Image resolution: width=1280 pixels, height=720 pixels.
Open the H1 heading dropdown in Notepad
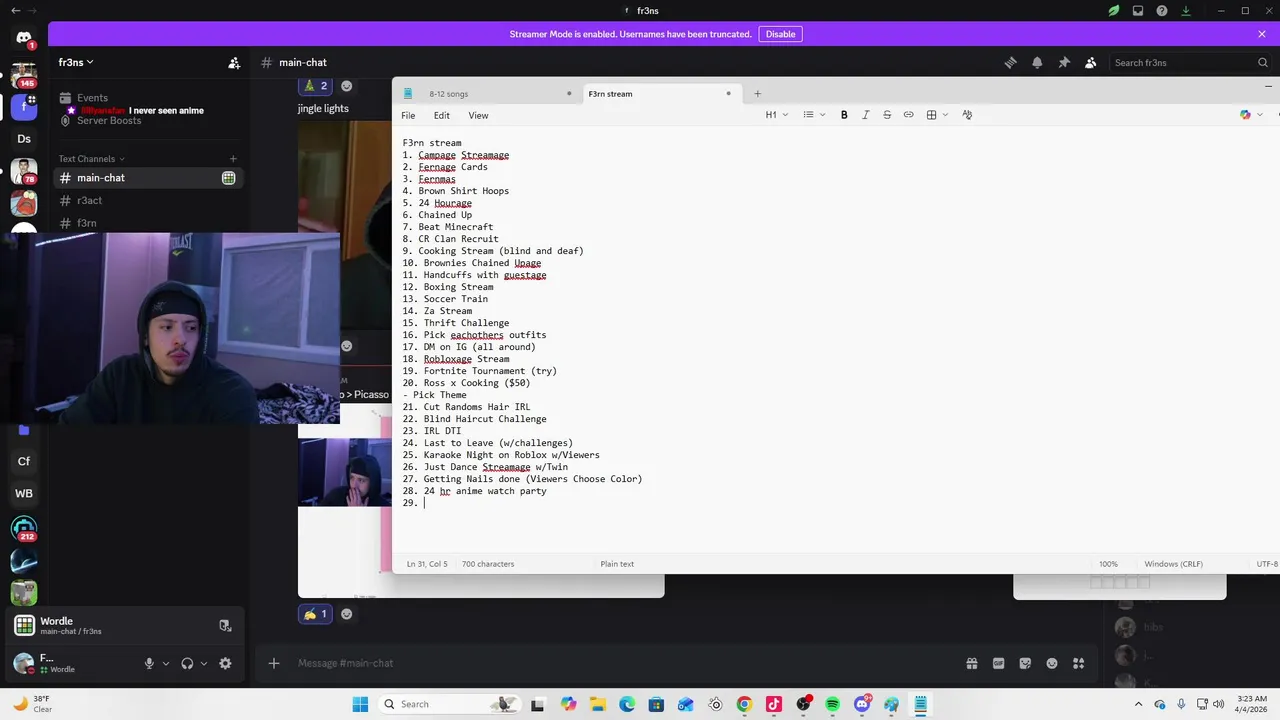tap(777, 115)
